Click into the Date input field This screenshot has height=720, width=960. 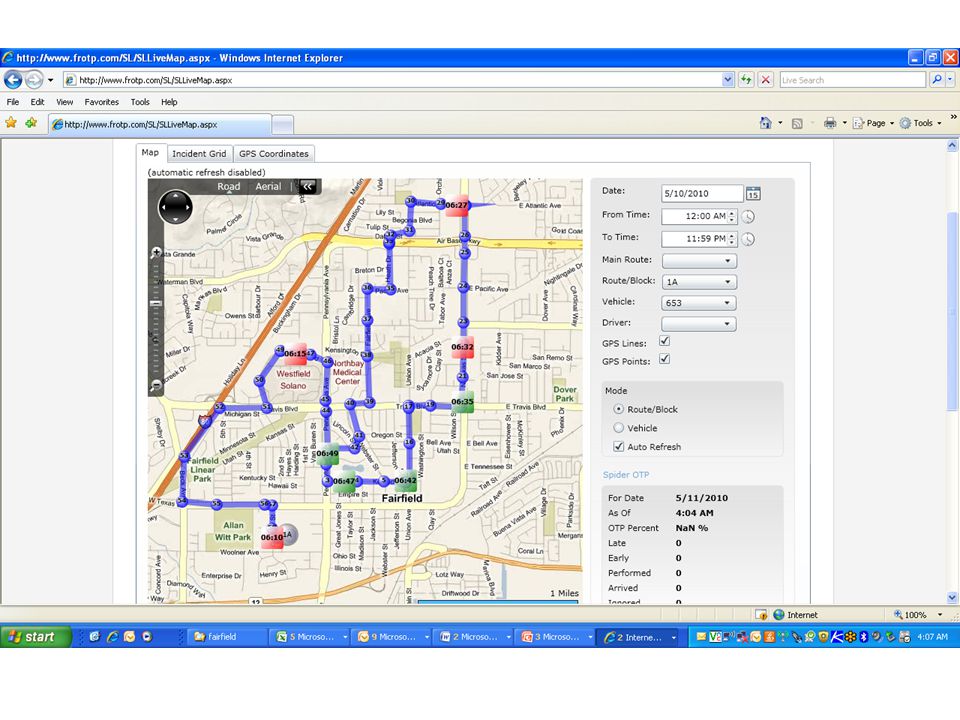pos(702,193)
